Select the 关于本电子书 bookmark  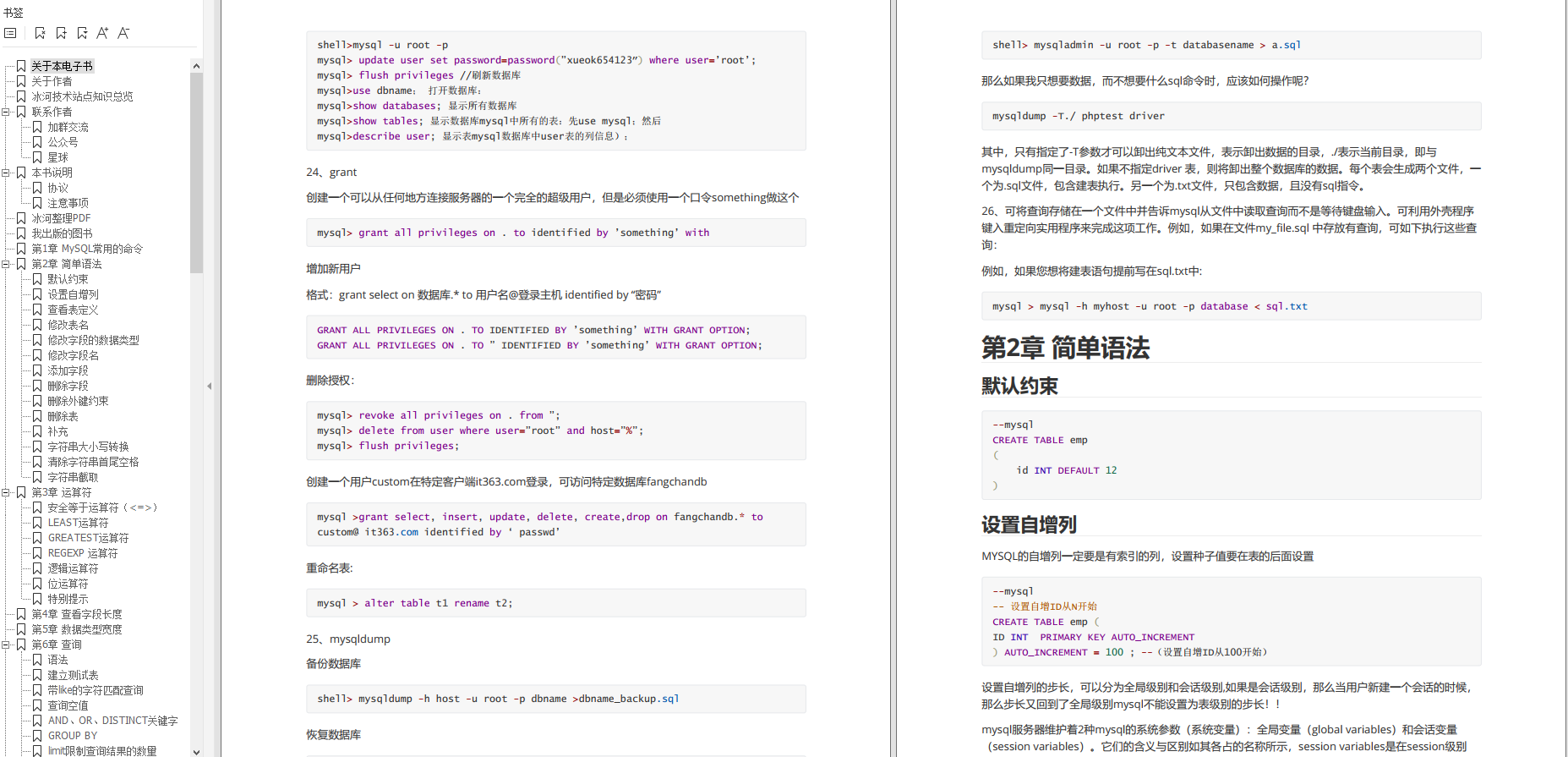click(62, 66)
